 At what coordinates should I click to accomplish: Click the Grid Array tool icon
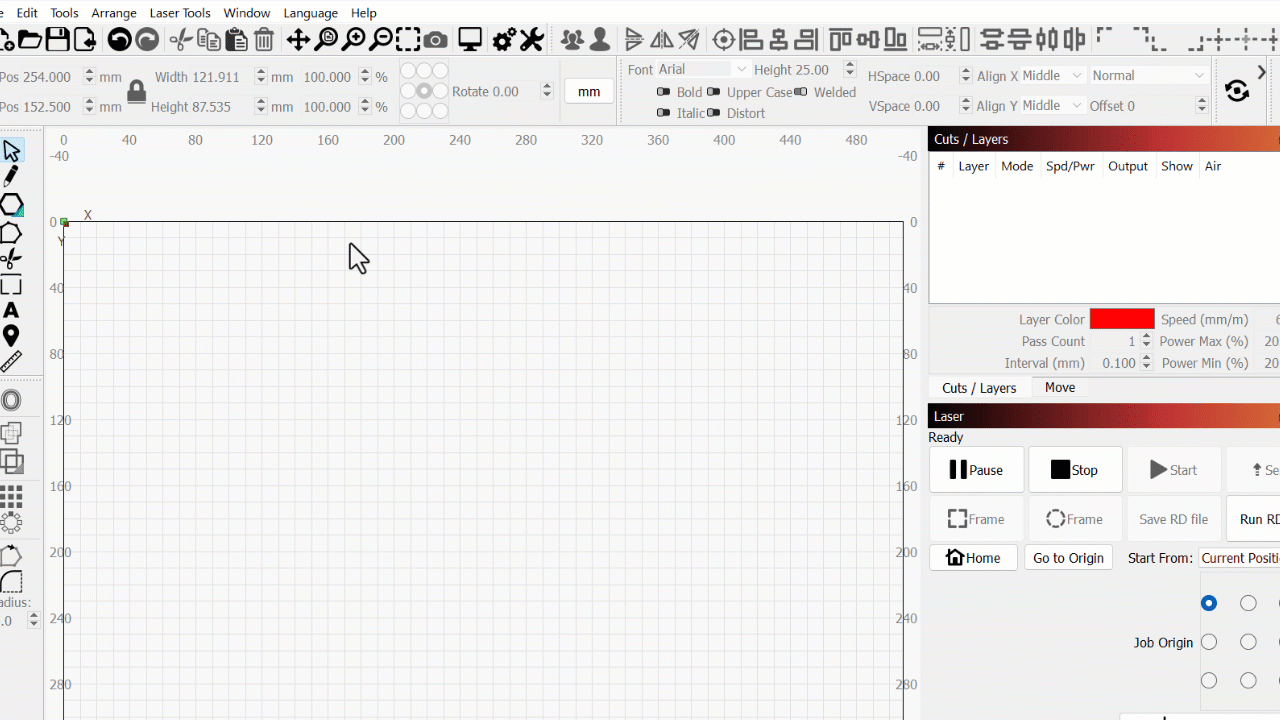11,497
